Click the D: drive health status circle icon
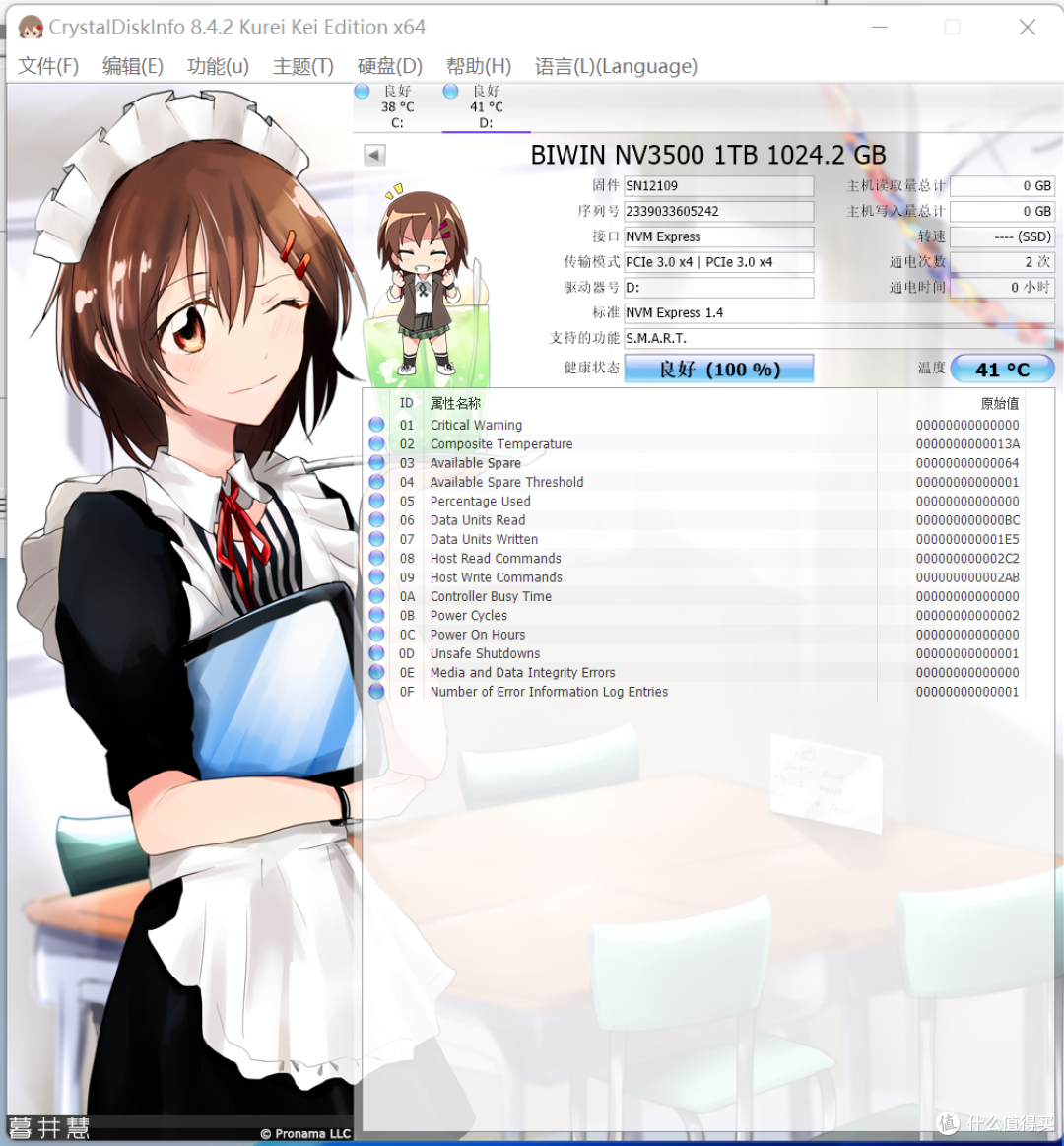 pyautogui.click(x=451, y=92)
